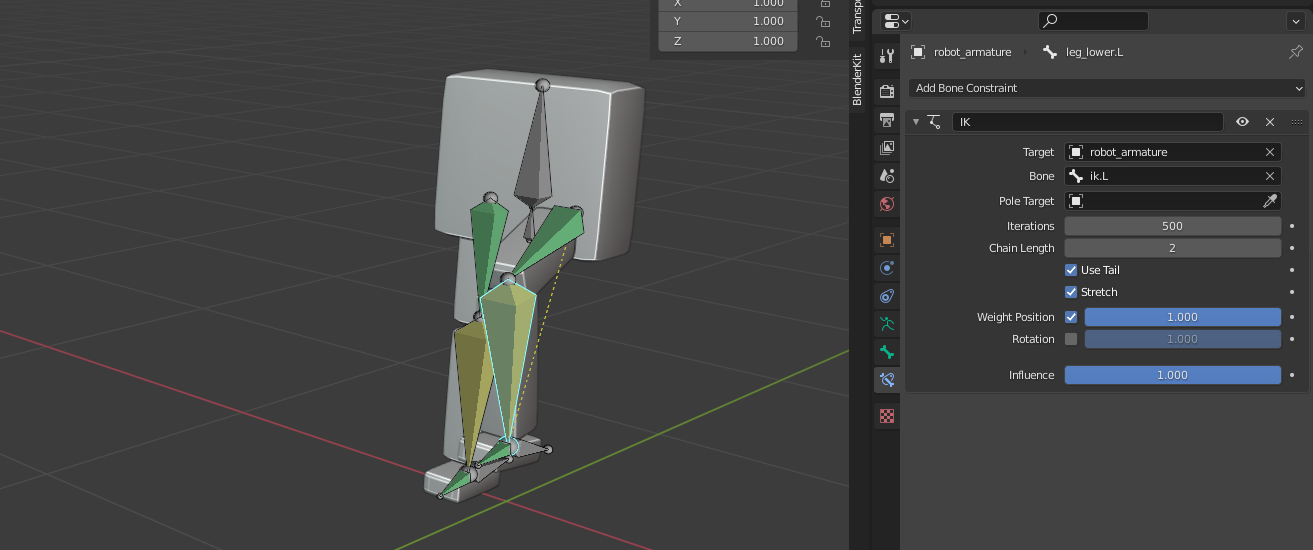Disable the Stretch checkbox
The width and height of the screenshot is (1313, 550).
[1071, 292]
